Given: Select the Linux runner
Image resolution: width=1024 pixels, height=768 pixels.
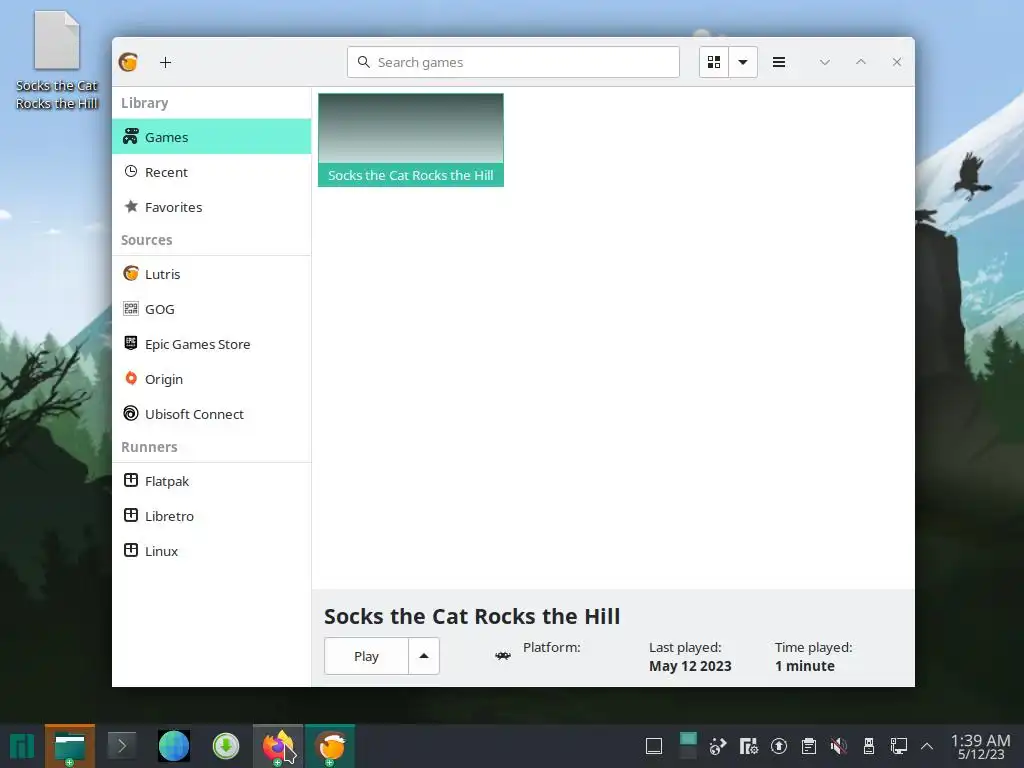Looking at the screenshot, I should click(x=212, y=551).
